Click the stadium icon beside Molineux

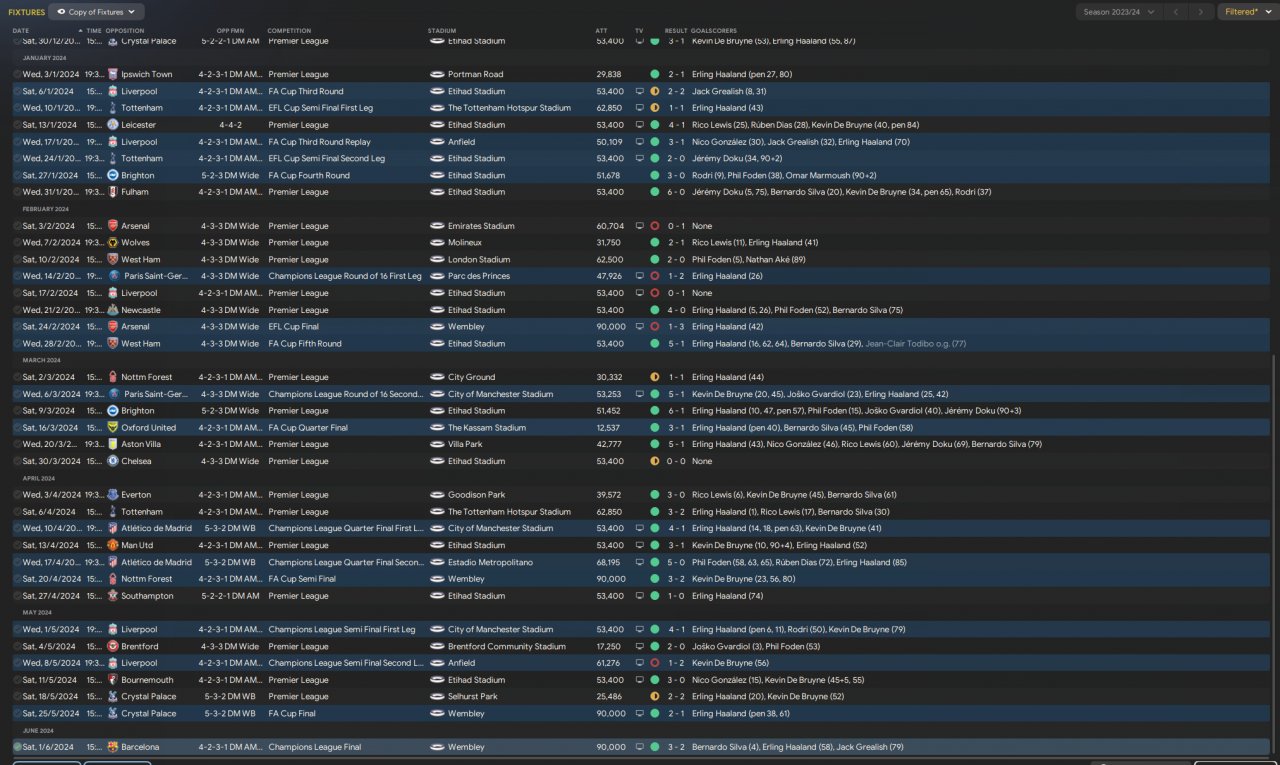click(x=437, y=243)
